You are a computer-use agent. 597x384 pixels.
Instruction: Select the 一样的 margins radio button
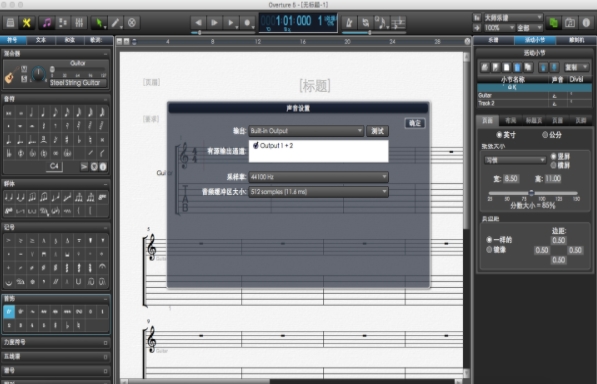click(489, 240)
